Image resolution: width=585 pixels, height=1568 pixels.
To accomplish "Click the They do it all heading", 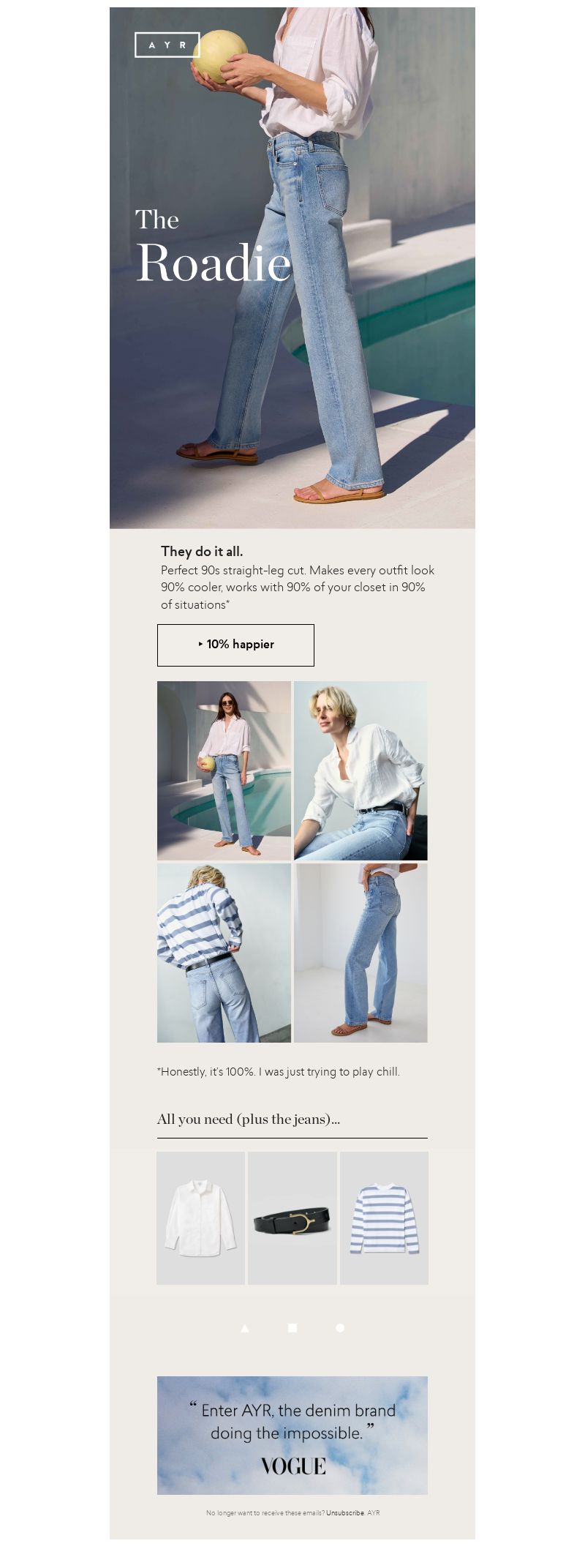I will 202,551.
